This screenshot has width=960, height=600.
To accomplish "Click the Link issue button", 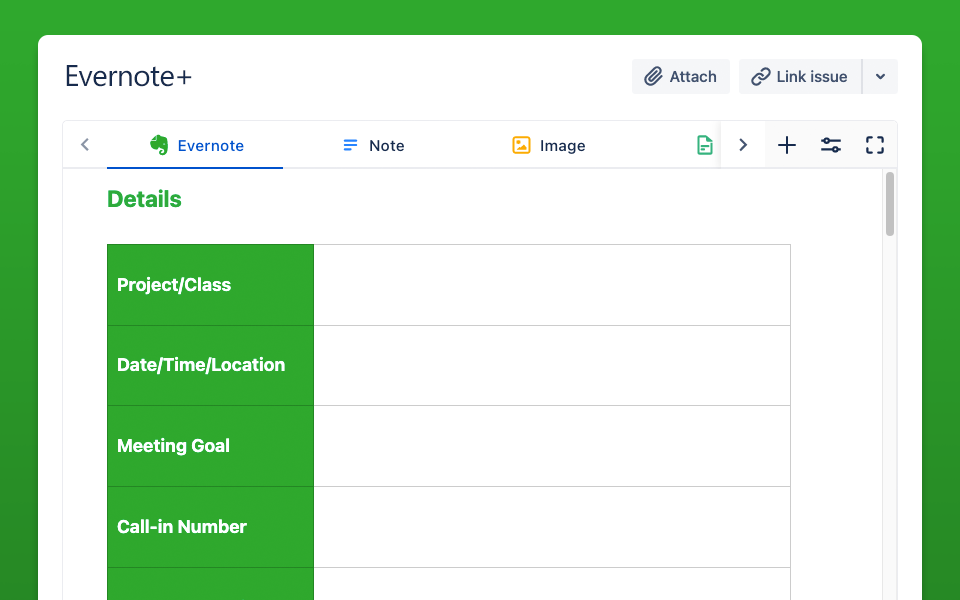I will click(800, 77).
